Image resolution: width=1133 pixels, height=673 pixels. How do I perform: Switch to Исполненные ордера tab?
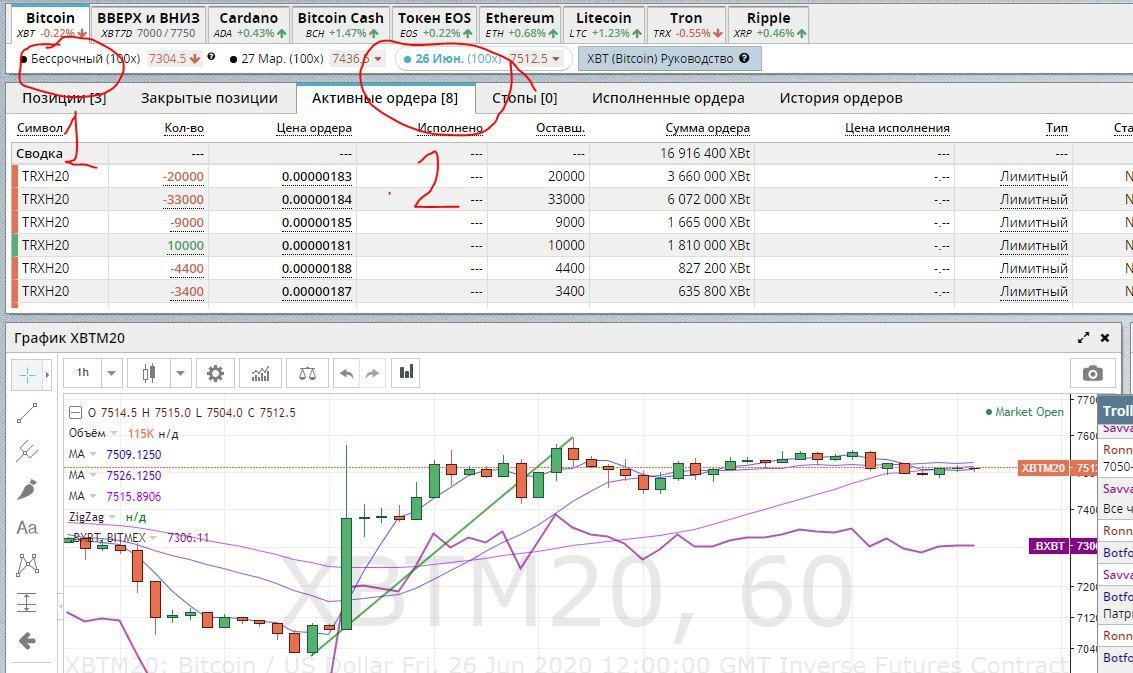[x=668, y=98]
